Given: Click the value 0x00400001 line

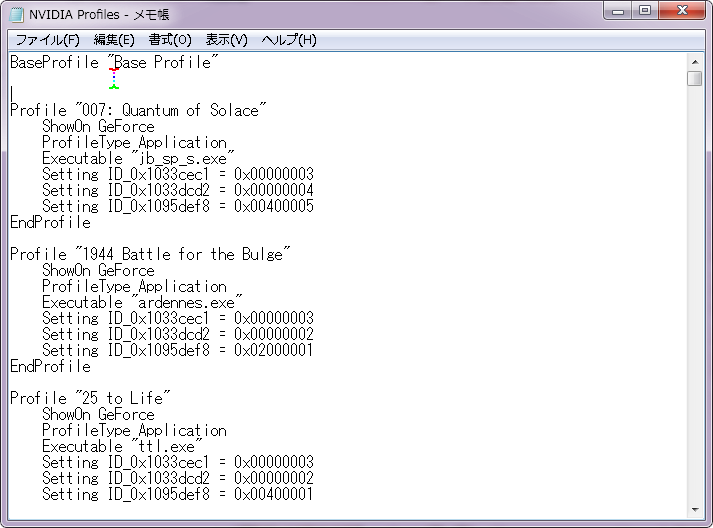Looking at the screenshot, I should point(178,494).
